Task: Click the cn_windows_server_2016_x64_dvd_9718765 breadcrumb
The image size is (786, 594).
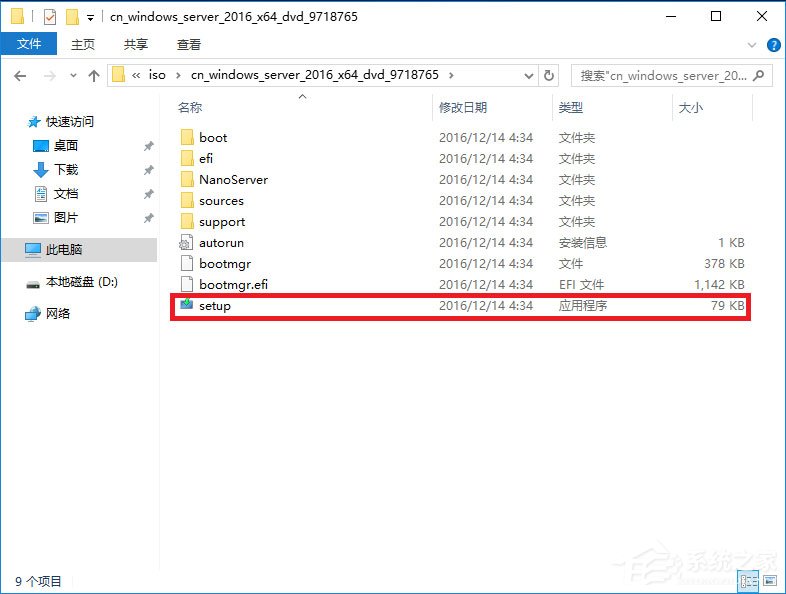Action: [x=314, y=75]
